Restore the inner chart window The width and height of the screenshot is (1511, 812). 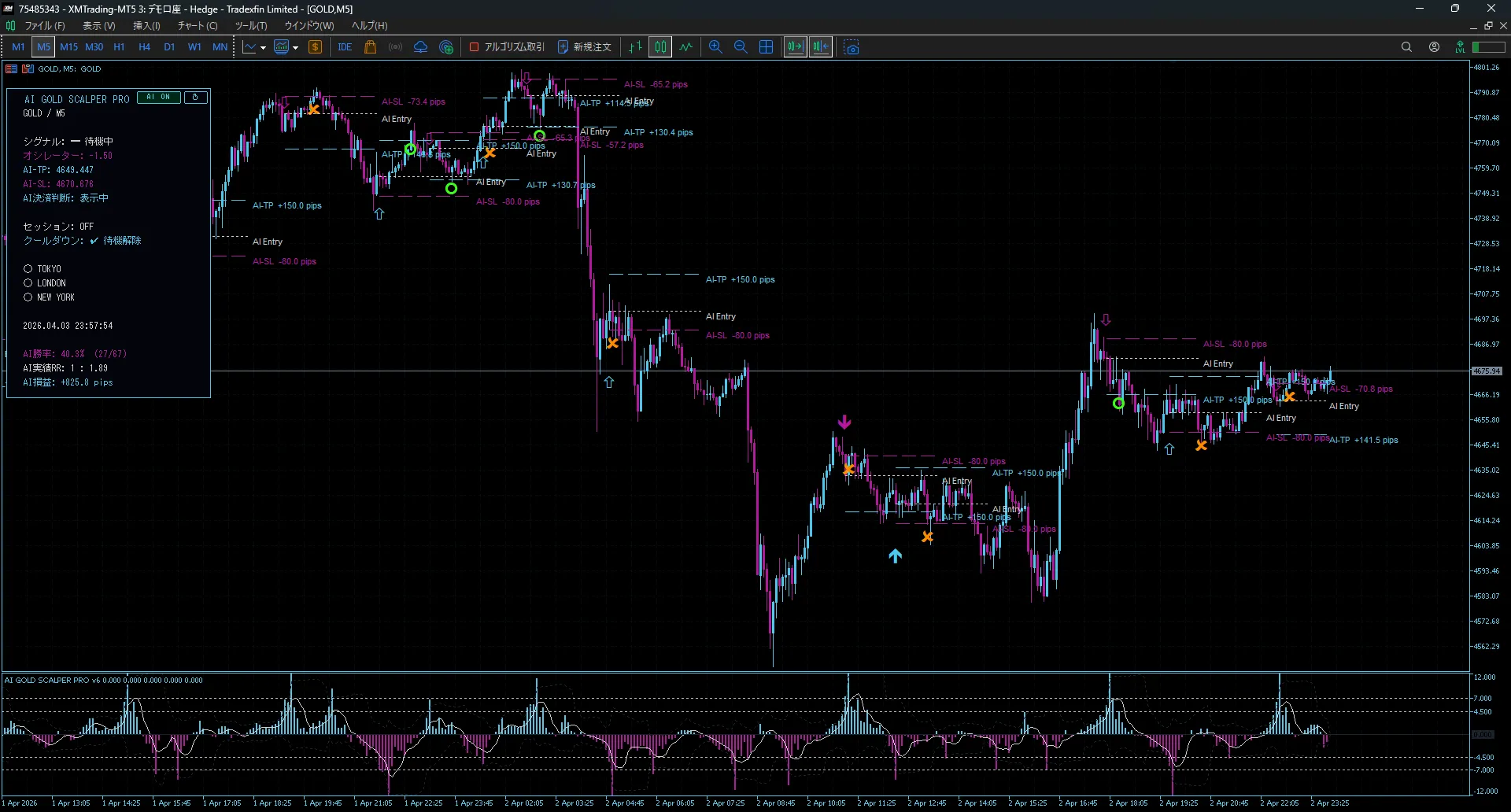pos(1488,26)
